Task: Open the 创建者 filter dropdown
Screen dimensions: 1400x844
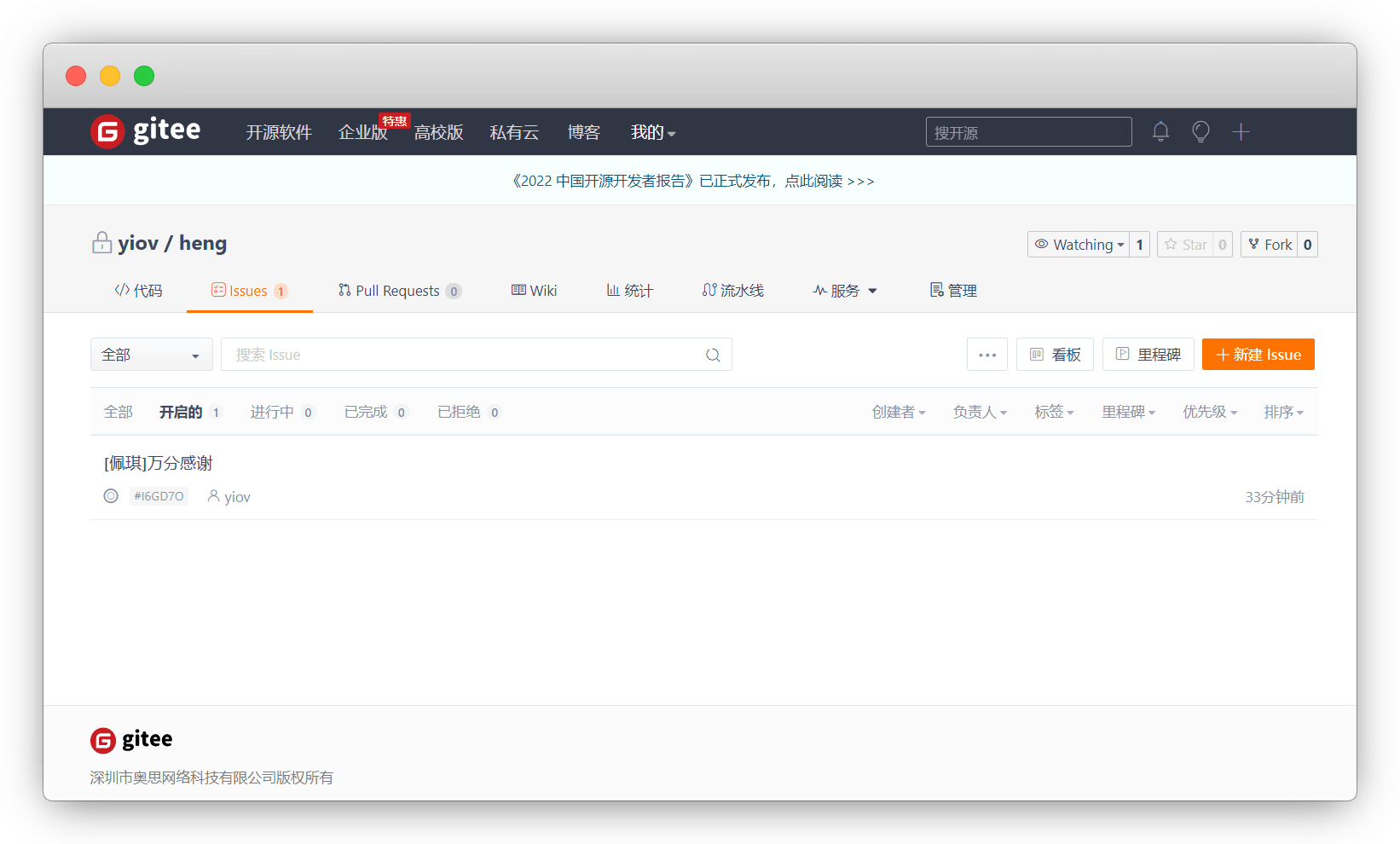Action: tap(898, 412)
